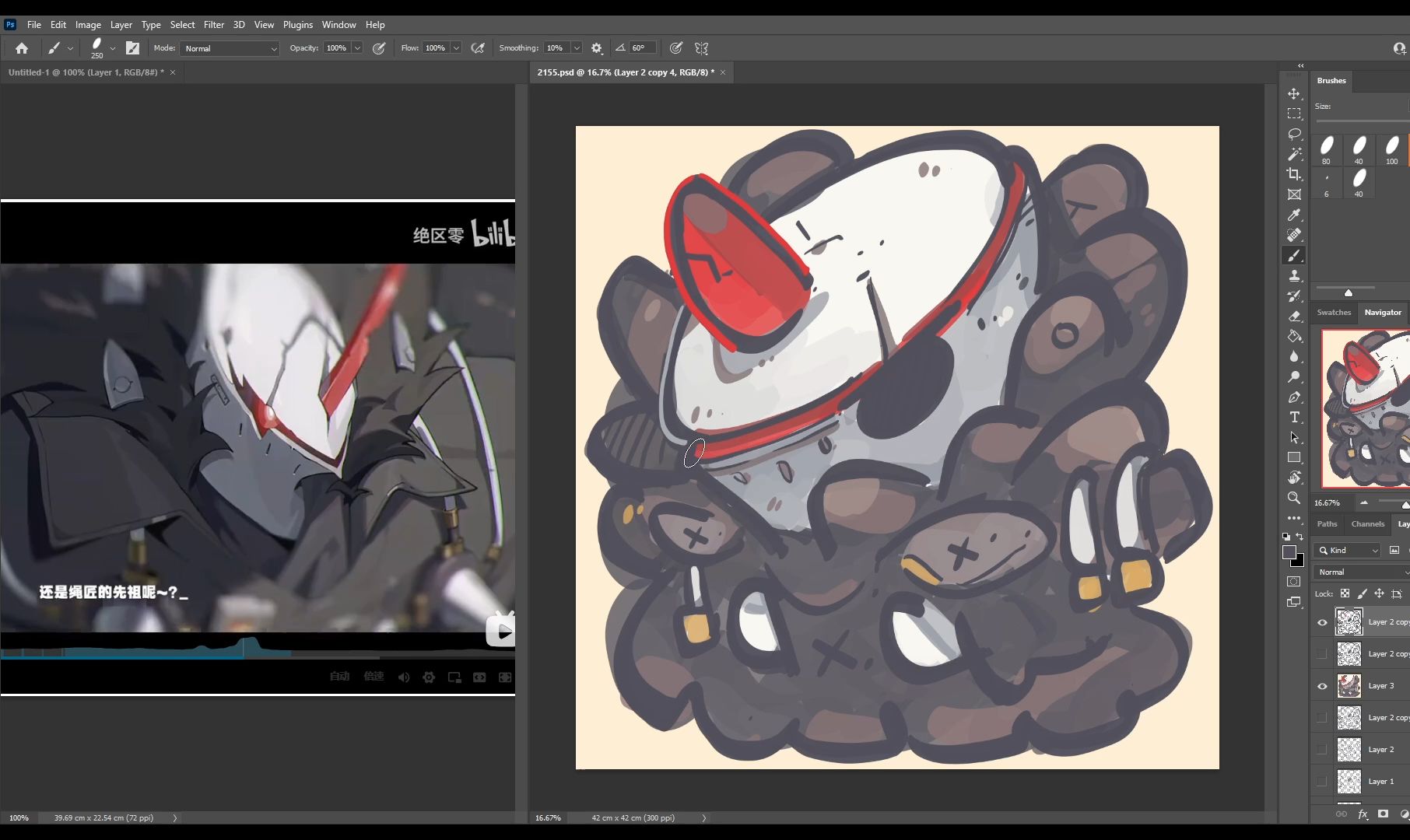Select the Magic Wand tool
The image size is (1410, 840).
point(1294,154)
